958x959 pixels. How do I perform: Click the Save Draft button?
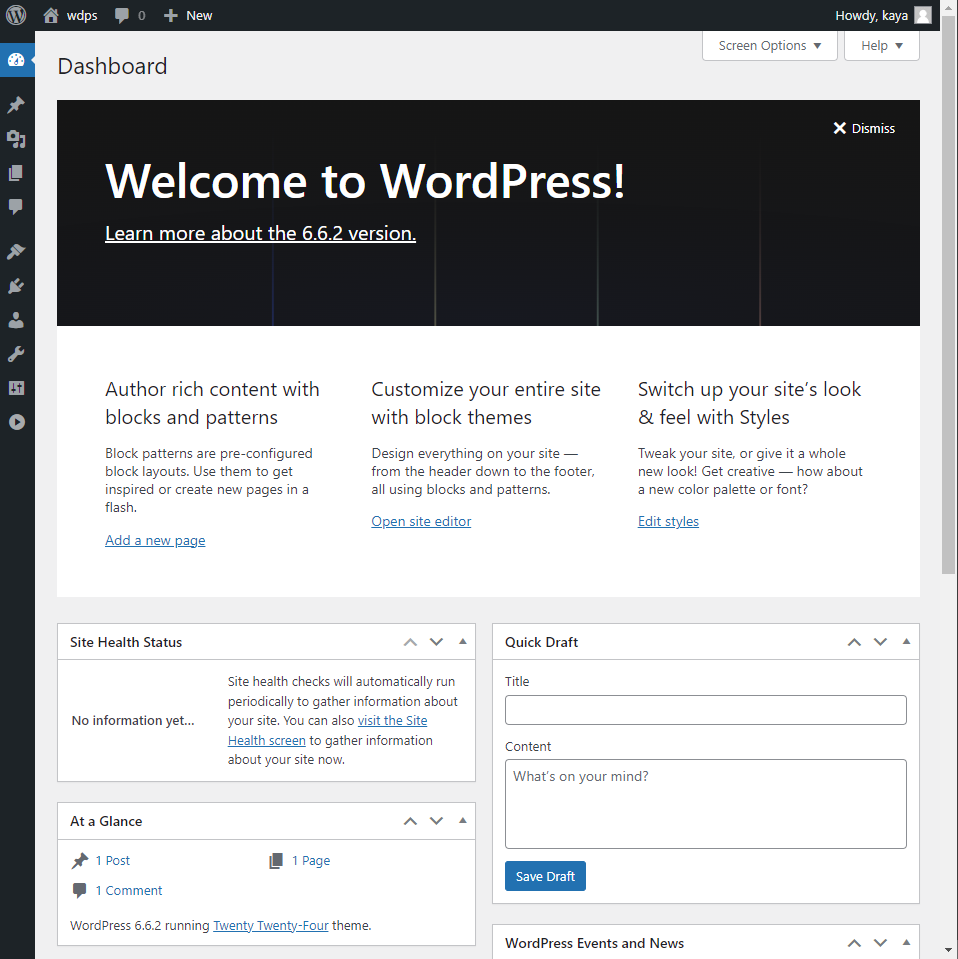545,876
